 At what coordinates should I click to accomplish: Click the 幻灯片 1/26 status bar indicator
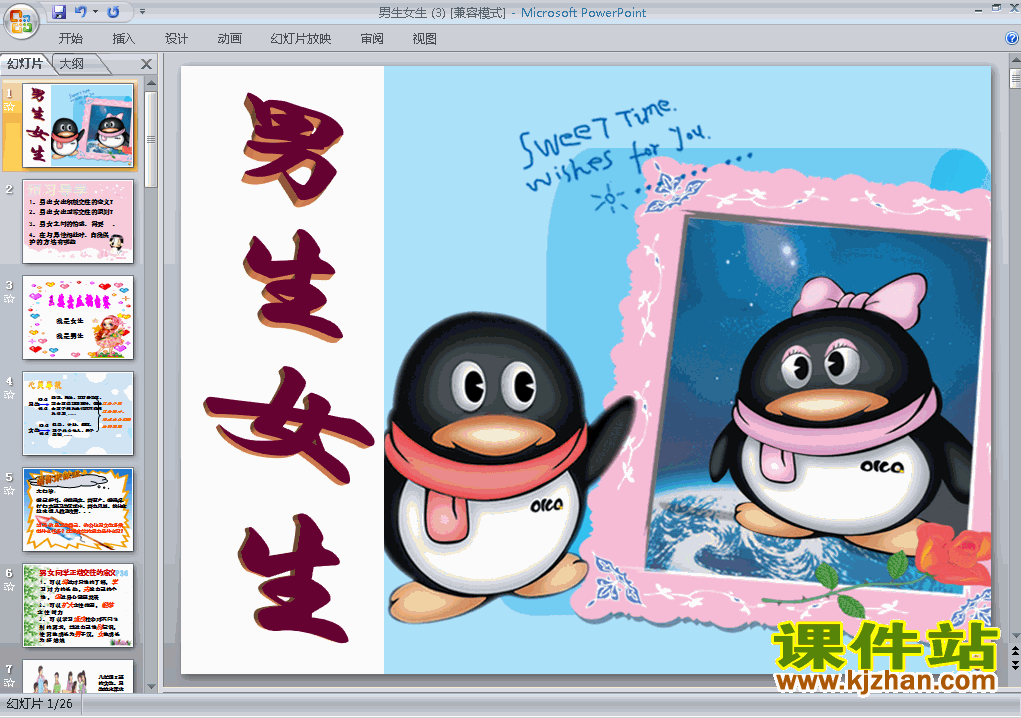(x=40, y=704)
